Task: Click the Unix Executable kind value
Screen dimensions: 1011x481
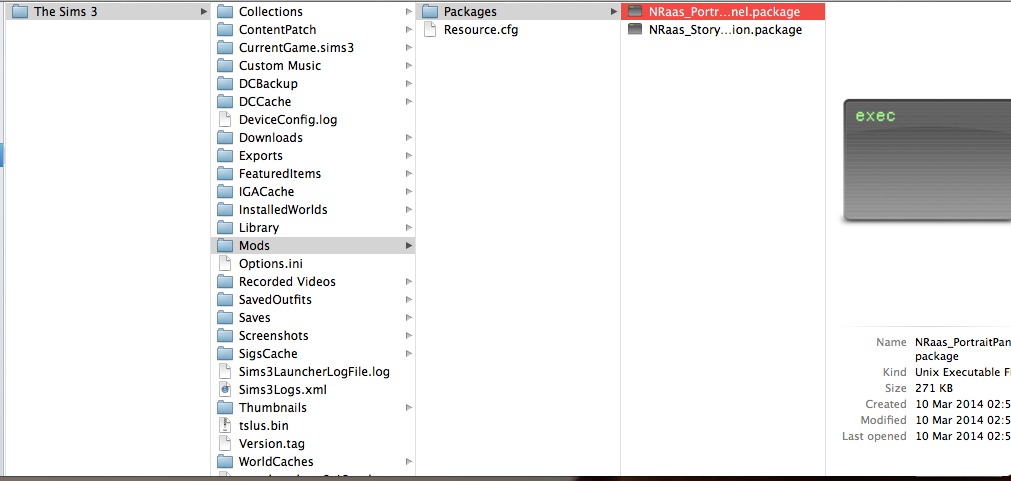Action: coord(963,373)
